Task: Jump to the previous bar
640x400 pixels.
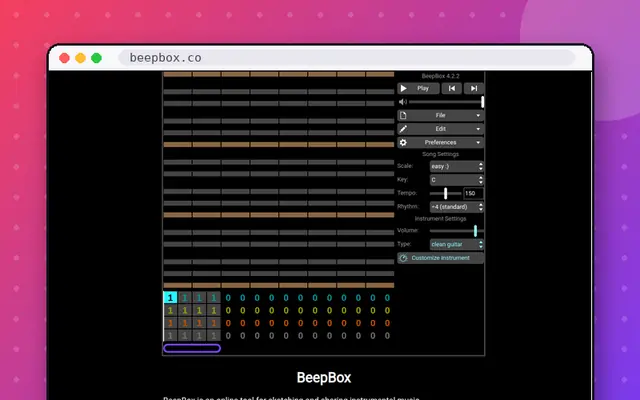Action: click(x=452, y=88)
